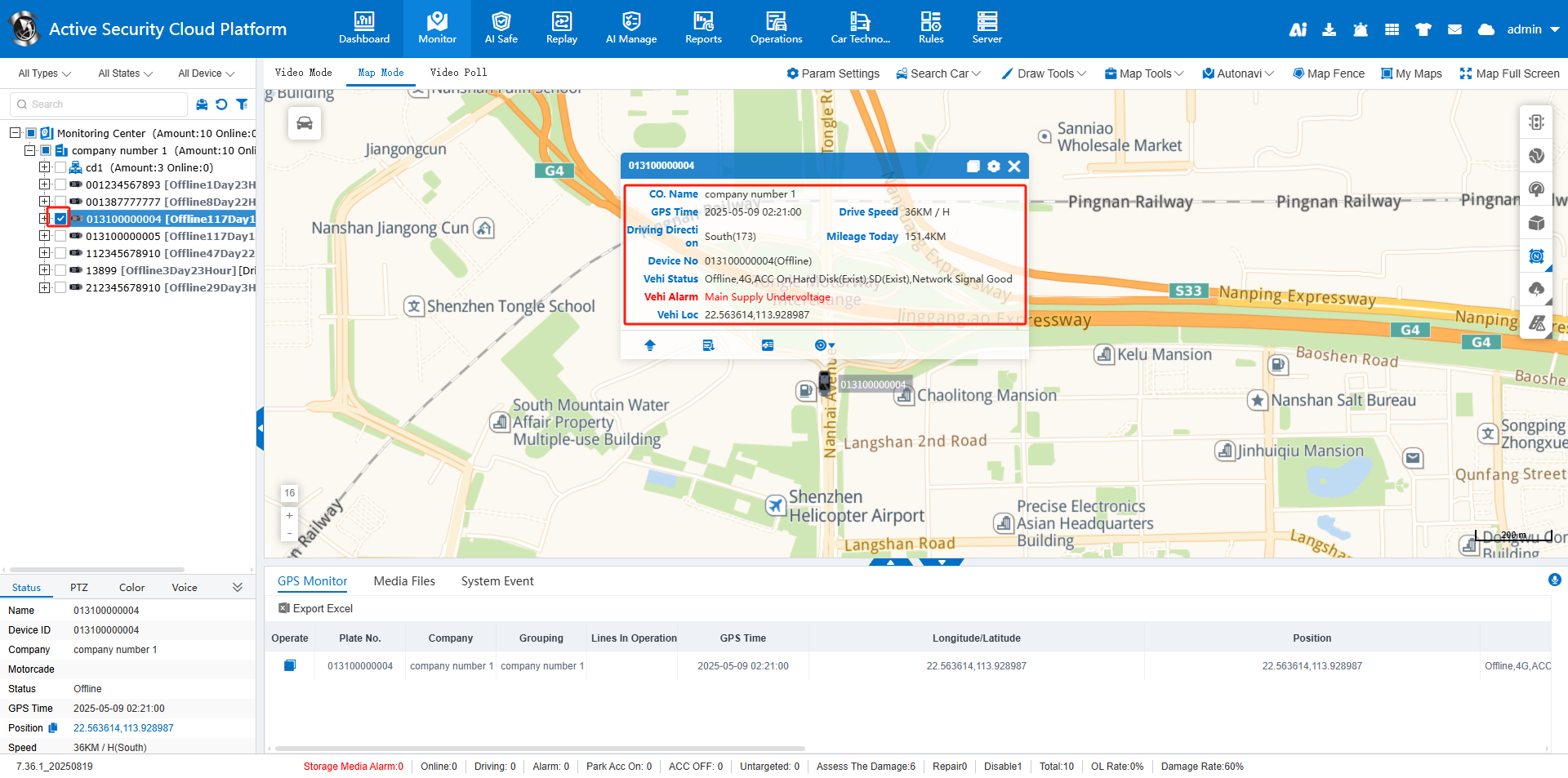Open the mail envelope icon in the header
1568x778 pixels.
[x=1454, y=29]
